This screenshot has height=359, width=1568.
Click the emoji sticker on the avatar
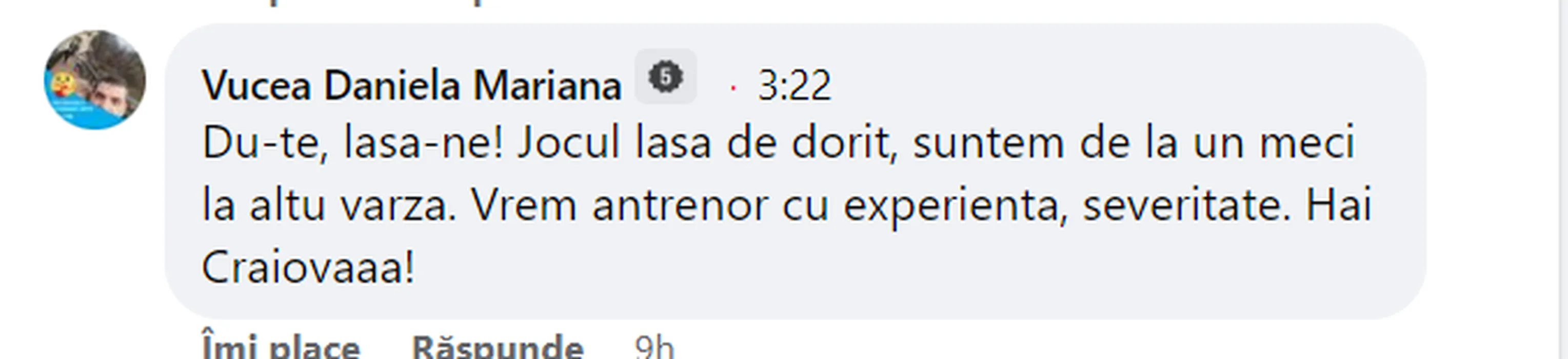[x=64, y=86]
